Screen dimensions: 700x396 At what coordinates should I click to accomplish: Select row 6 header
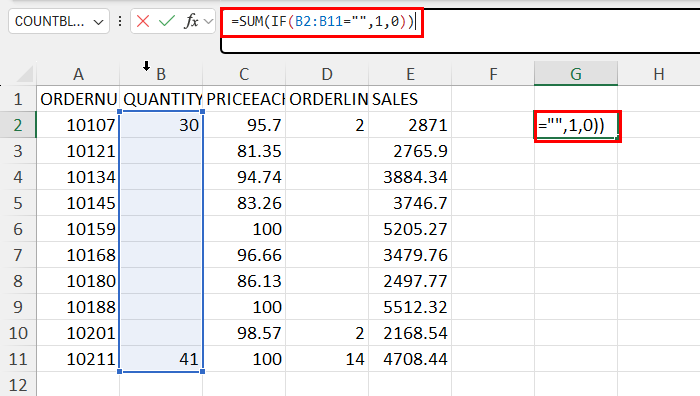click(x=18, y=229)
